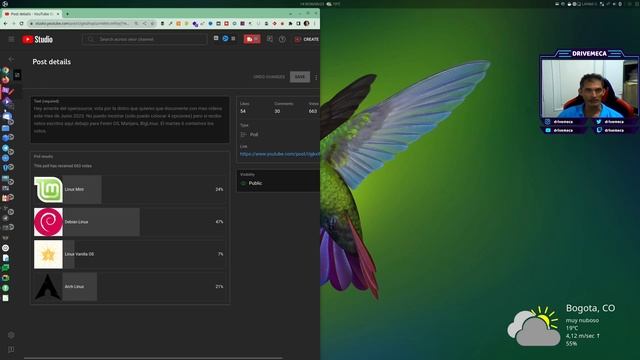This screenshot has width=640, height=360.
Task: Open the three-dot options next to SAVE
Action: [x=316, y=77]
